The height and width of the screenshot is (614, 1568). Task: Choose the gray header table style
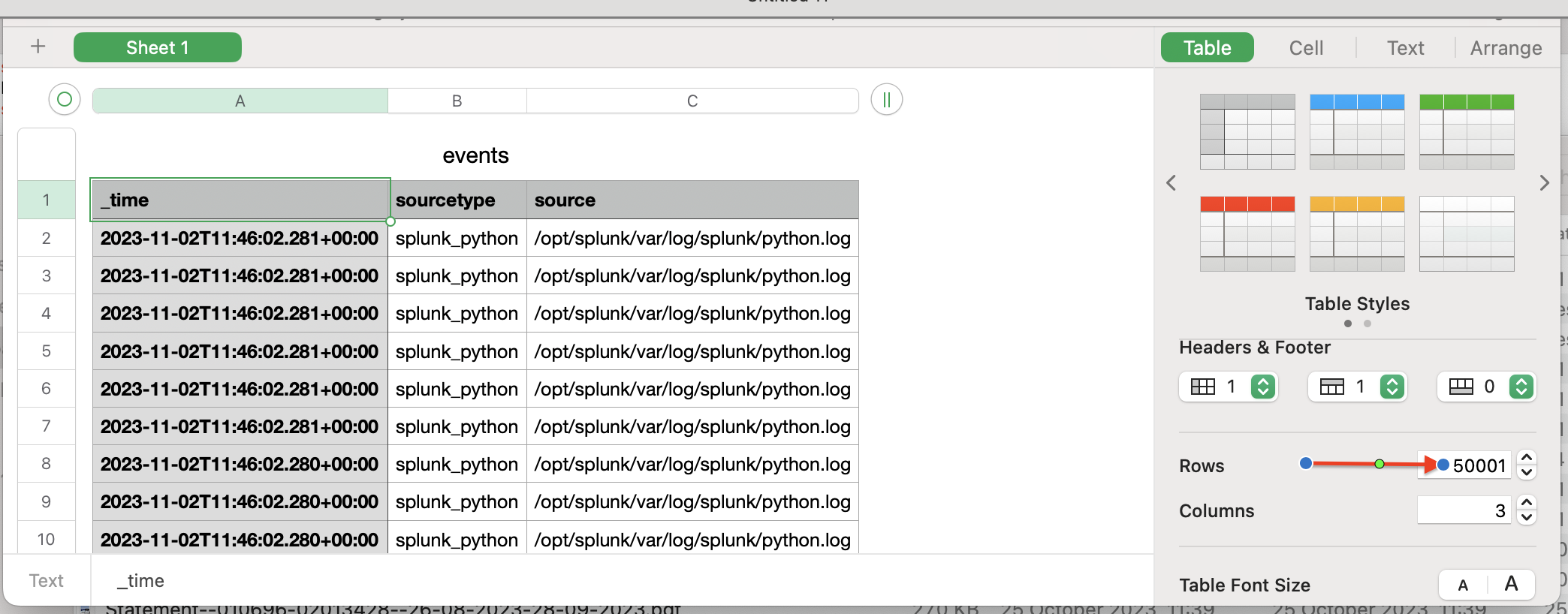coord(1247,131)
